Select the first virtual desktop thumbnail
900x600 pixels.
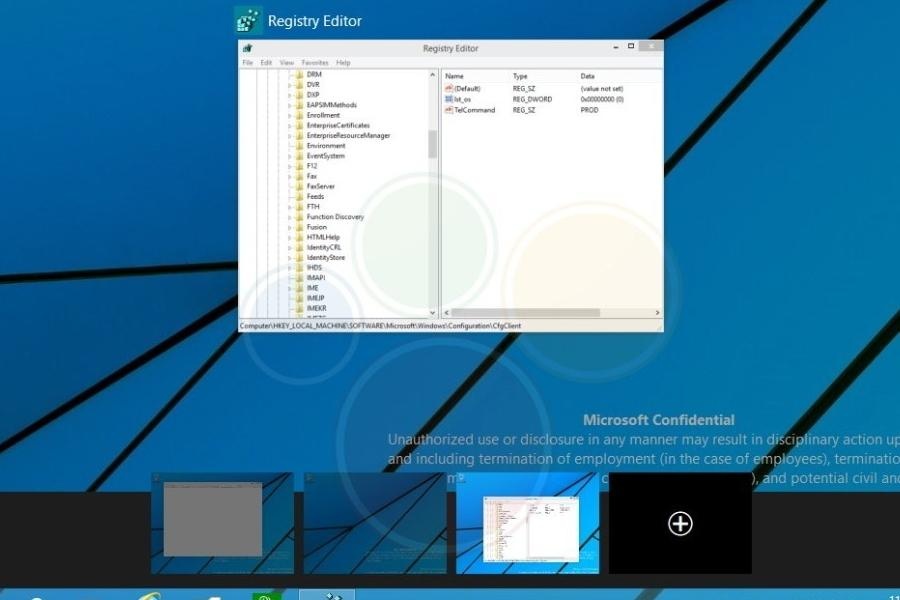(x=222, y=523)
